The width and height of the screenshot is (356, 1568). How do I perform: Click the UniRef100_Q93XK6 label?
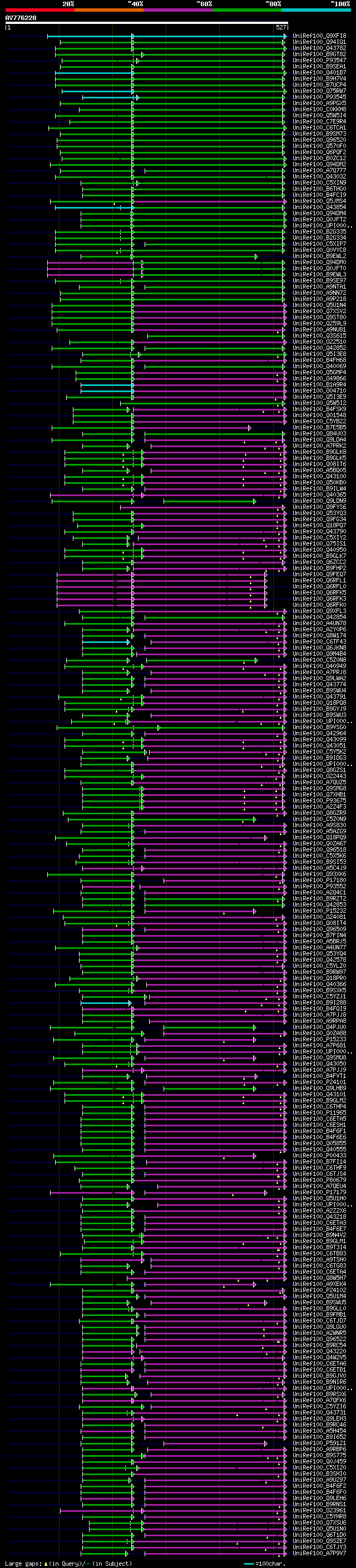click(319, 874)
